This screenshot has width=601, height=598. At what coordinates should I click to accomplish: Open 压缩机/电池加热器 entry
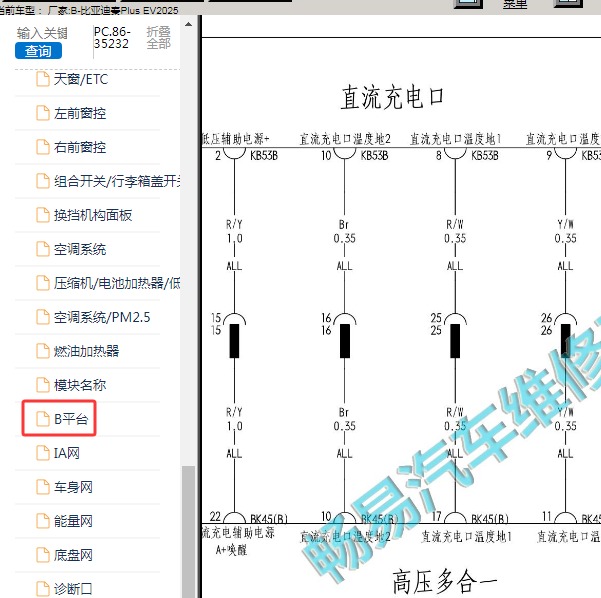tap(117, 283)
